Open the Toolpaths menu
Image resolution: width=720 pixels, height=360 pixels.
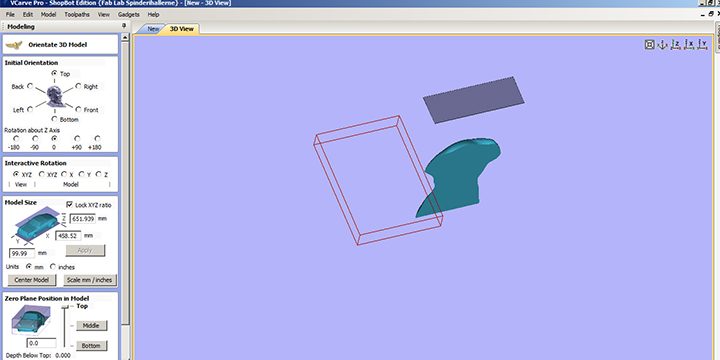[77, 15]
